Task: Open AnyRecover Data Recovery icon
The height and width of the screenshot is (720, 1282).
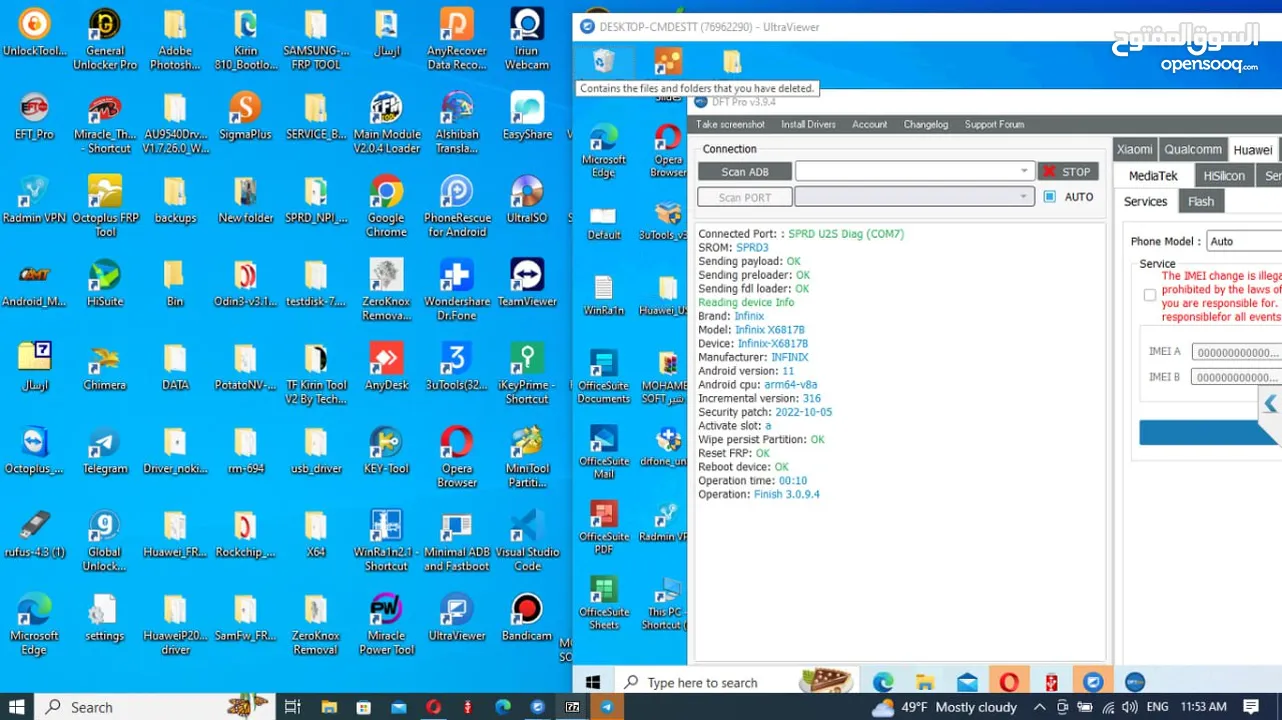Action: (x=457, y=40)
